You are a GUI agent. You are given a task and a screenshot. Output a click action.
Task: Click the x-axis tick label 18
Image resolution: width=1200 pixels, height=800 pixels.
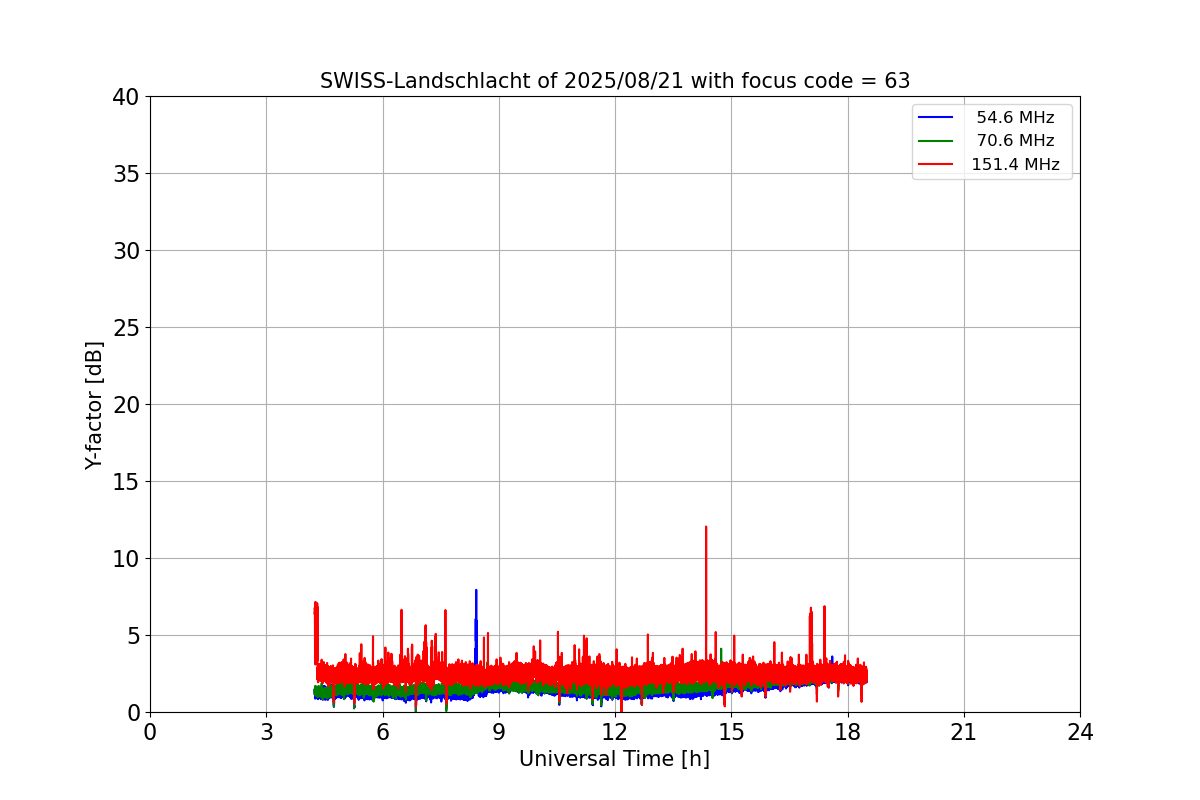pyautogui.click(x=848, y=732)
